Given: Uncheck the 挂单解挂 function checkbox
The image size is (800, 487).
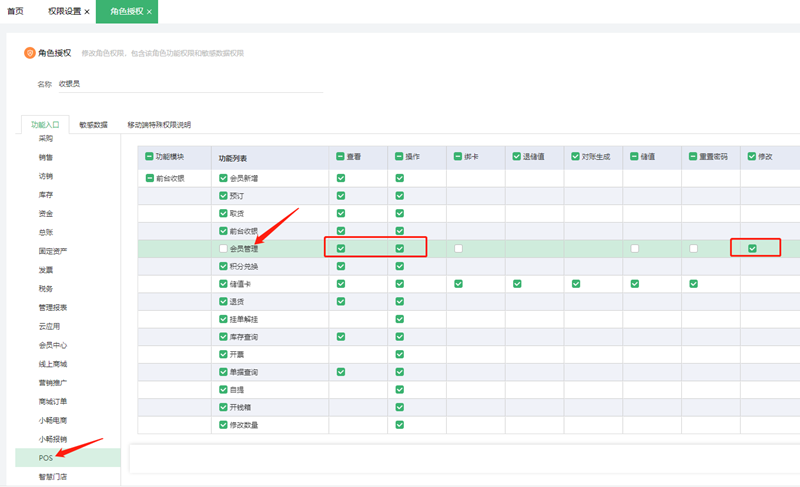Looking at the screenshot, I should tap(223, 319).
